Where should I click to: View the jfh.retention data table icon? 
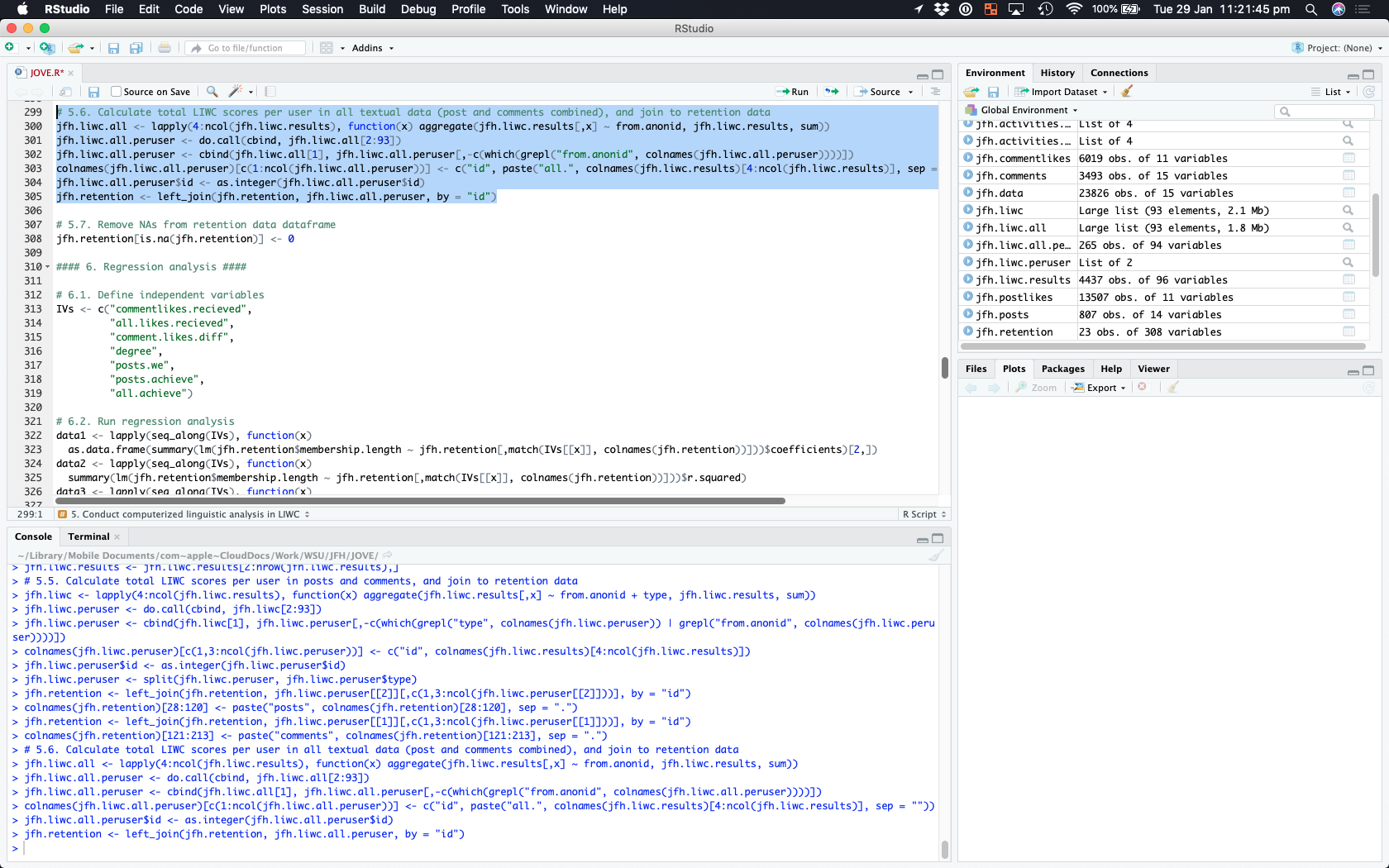click(1348, 331)
